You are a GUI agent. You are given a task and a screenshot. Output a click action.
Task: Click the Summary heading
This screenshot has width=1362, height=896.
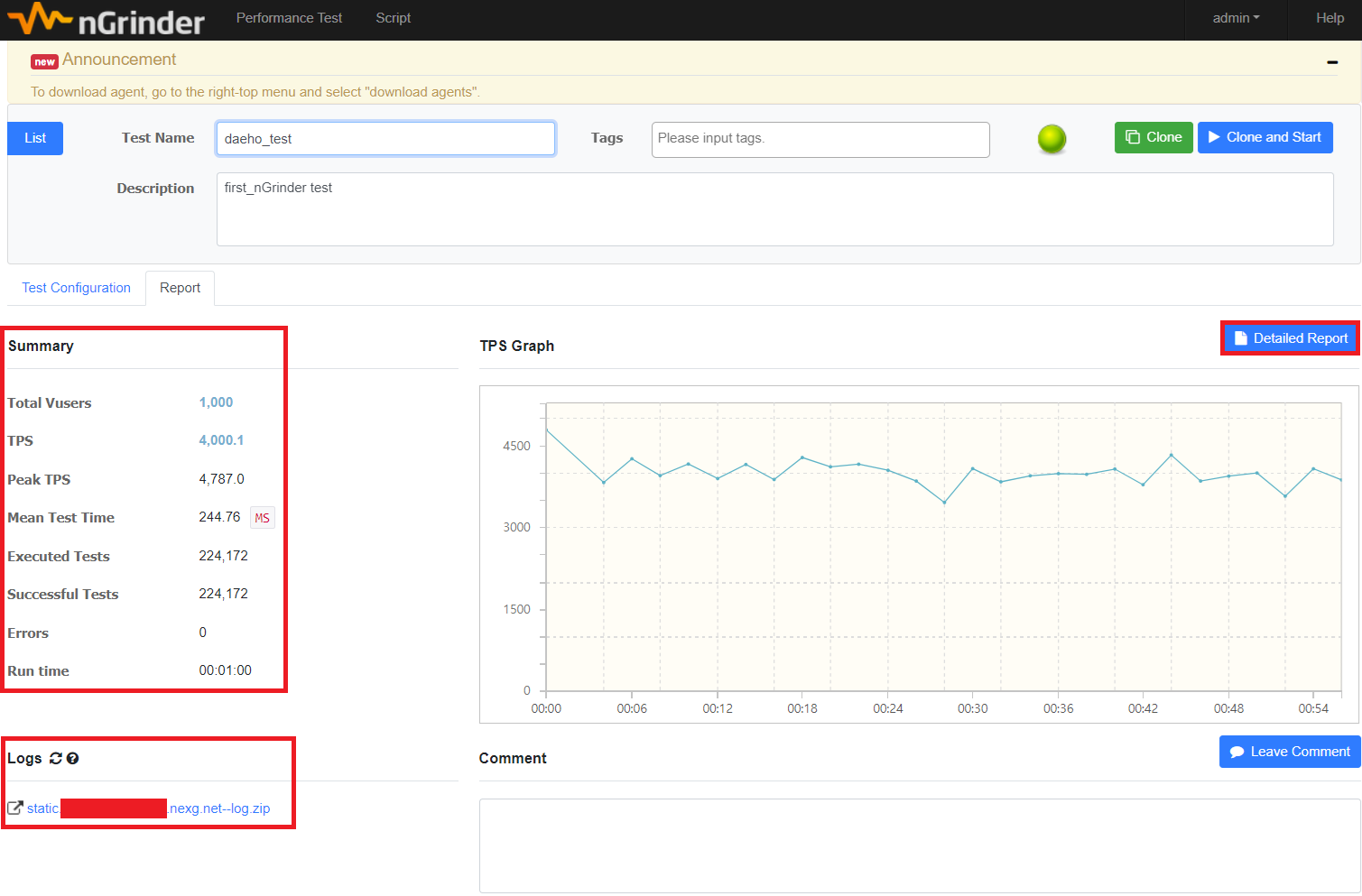[41, 346]
